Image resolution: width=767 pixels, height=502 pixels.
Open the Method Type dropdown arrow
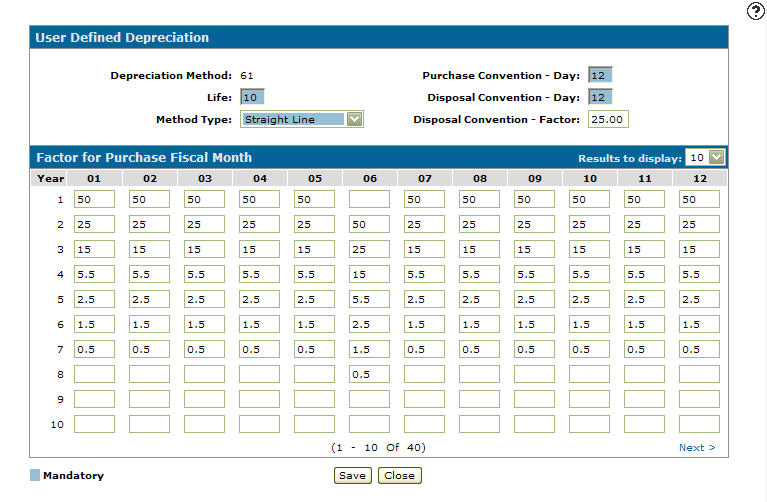pos(354,119)
